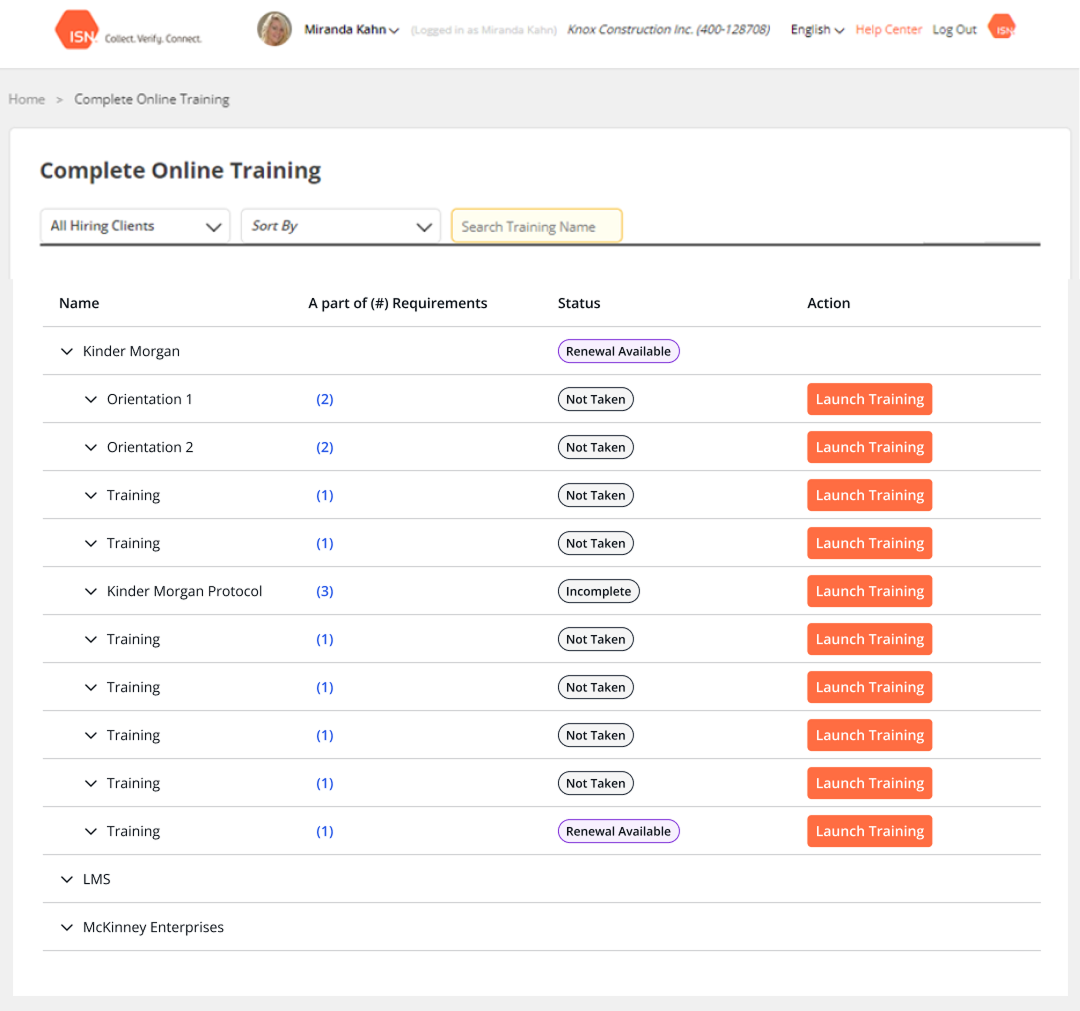
Task: Open the (2) requirements link for Orientation 2
Action: [x=324, y=448]
